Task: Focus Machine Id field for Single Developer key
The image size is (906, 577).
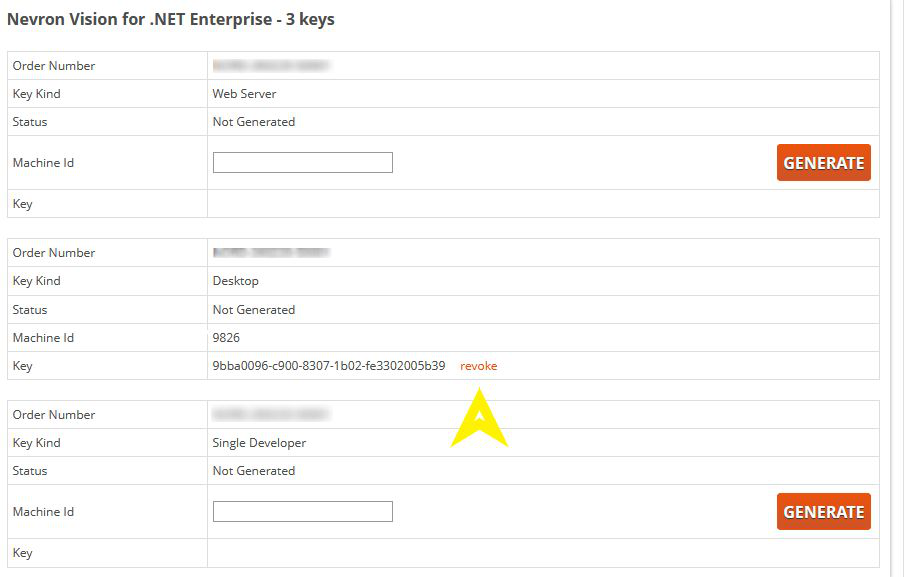Action: tap(302, 512)
